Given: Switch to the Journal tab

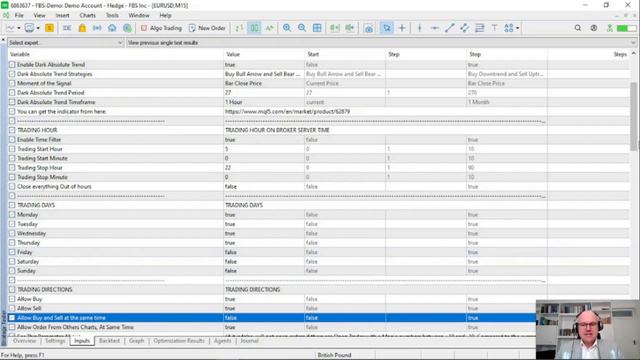Looking at the screenshot, I should [x=249, y=341].
